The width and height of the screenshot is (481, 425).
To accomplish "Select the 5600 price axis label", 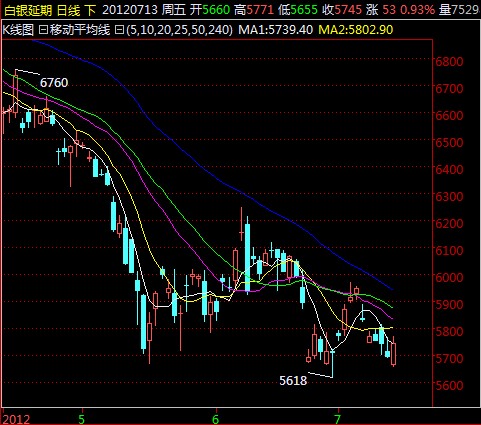I will click(x=449, y=385).
